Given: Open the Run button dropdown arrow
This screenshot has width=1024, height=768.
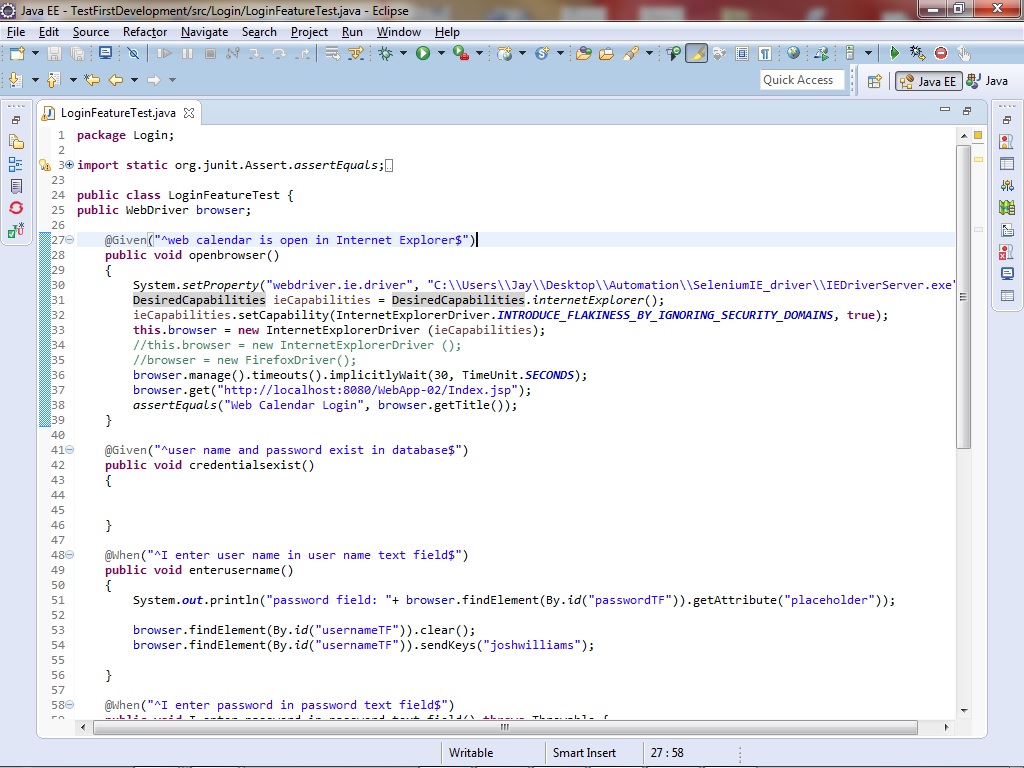Looking at the screenshot, I should tap(439, 53).
